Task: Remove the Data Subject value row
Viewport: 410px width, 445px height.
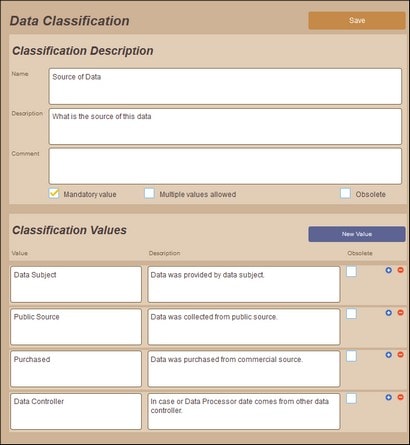Action: 400,270
